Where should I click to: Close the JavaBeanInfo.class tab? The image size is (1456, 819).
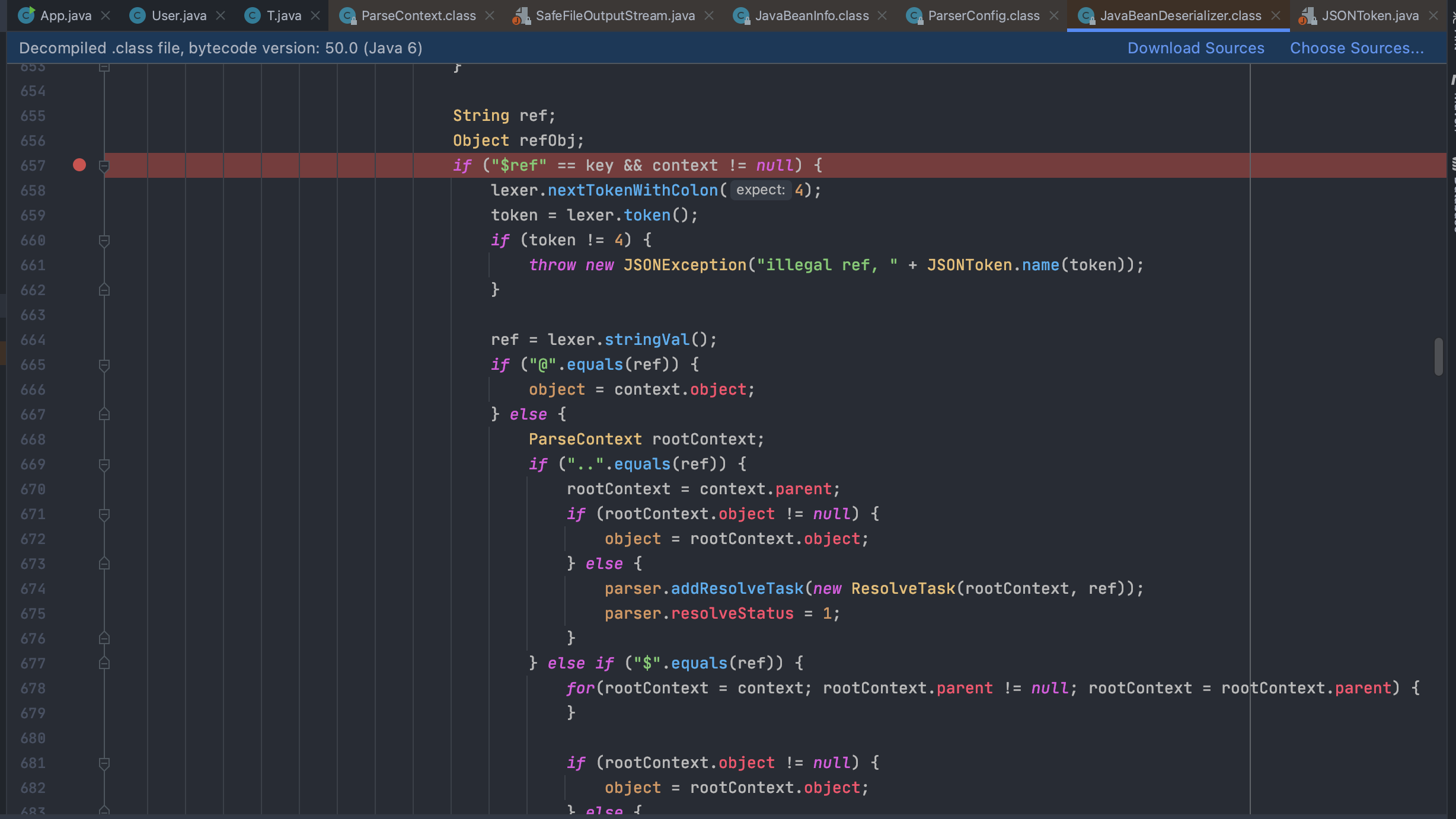point(882,16)
